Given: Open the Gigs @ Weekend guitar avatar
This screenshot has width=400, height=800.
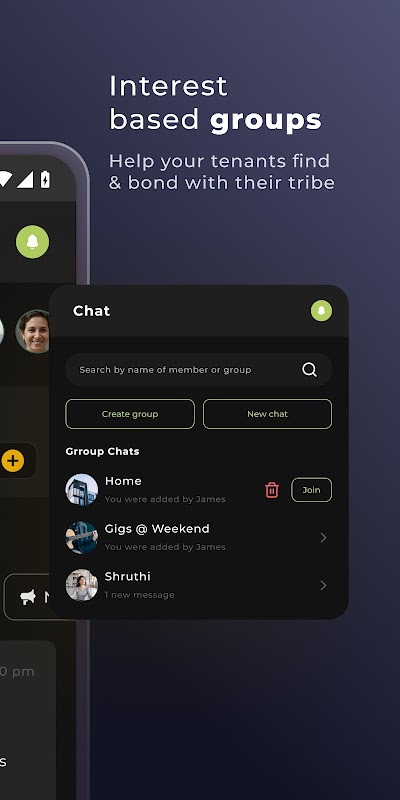Looking at the screenshot, I should tap(82, 538).
